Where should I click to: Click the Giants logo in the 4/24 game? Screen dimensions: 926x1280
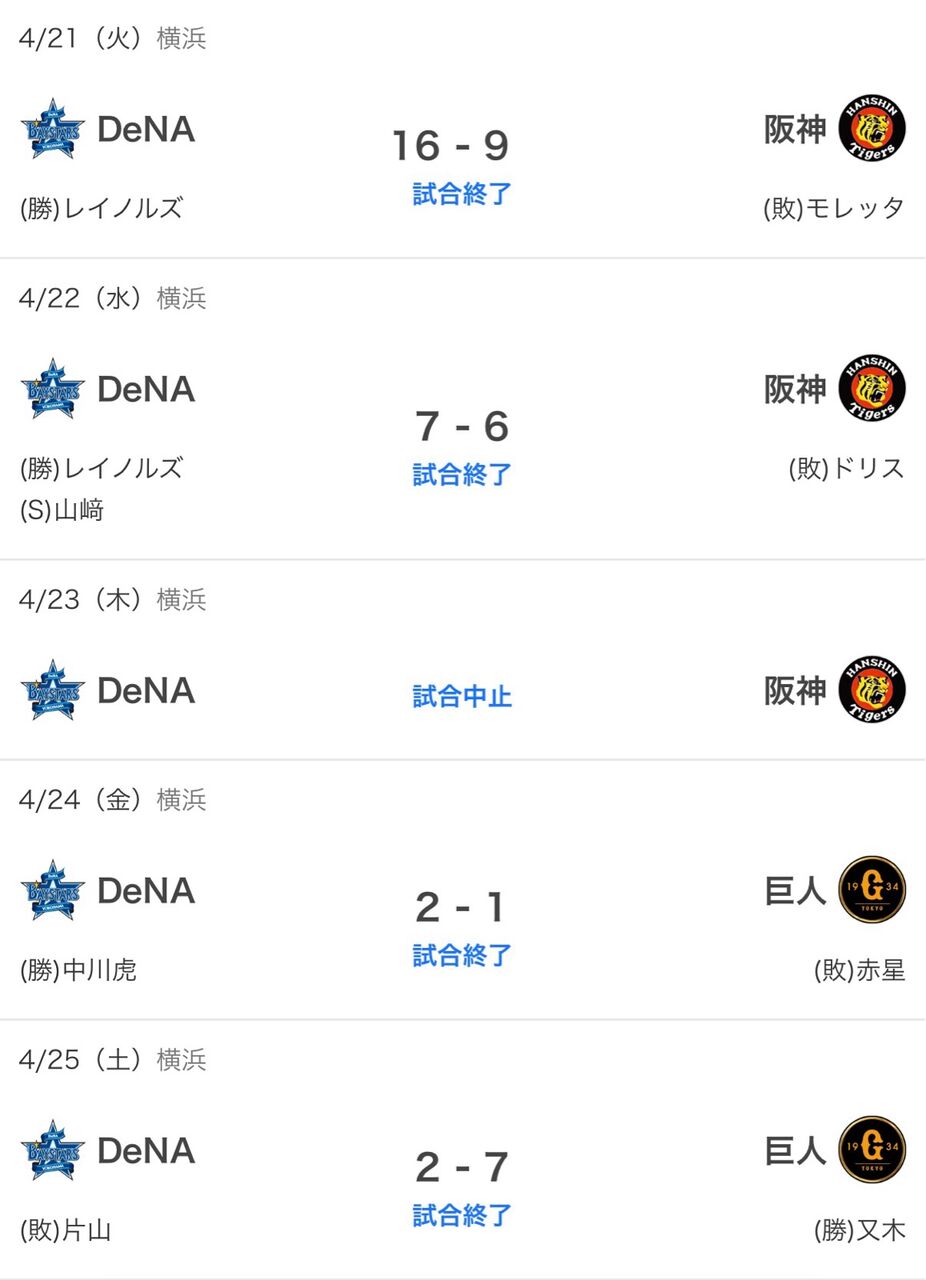872,890
